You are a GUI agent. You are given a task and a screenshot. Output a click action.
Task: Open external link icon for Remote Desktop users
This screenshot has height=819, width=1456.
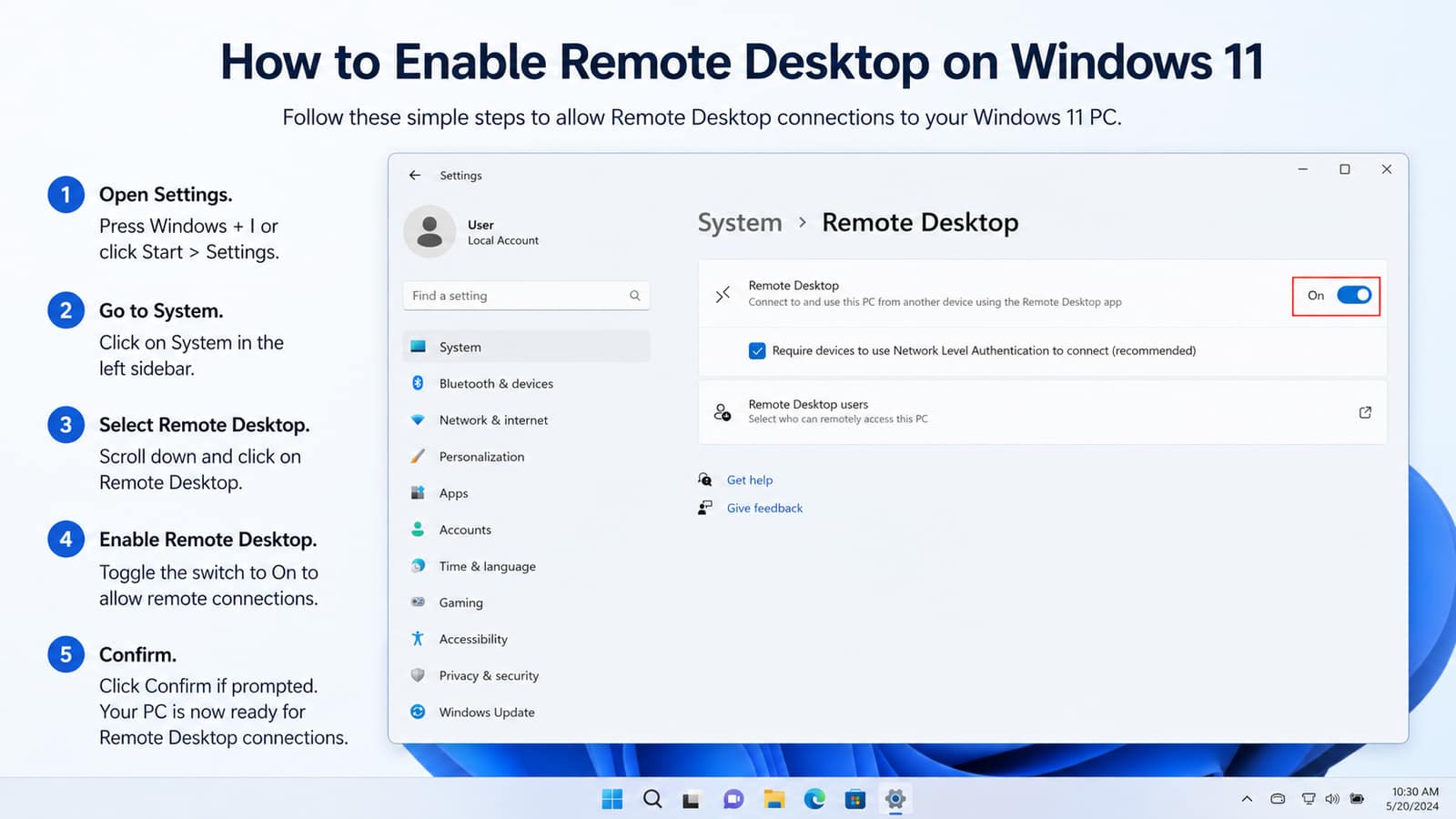pyautogui.click(x=1365, y=412)
